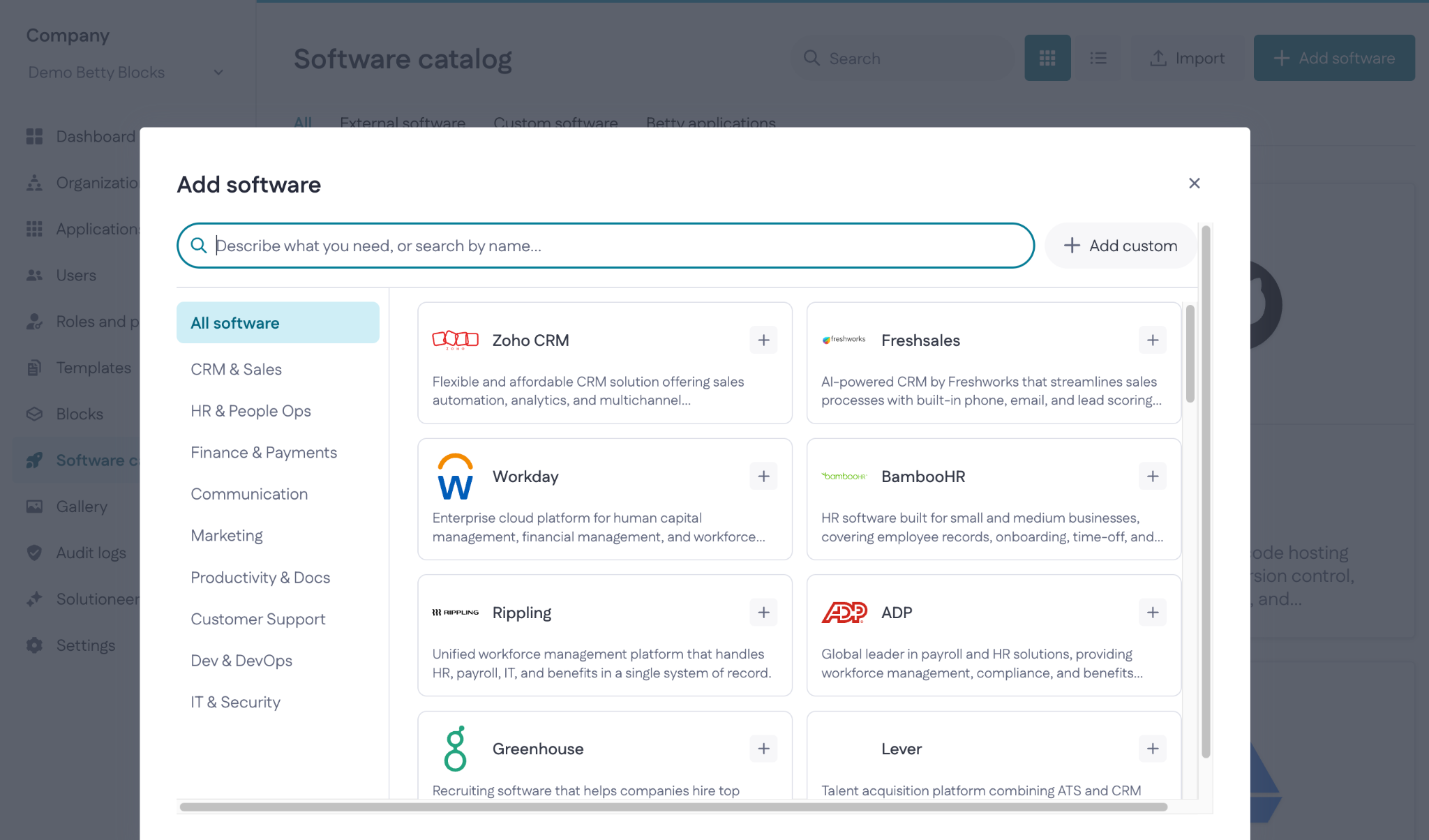Add Greenhouse with its plus icon

pyautogui.click(x=763, y=749)
